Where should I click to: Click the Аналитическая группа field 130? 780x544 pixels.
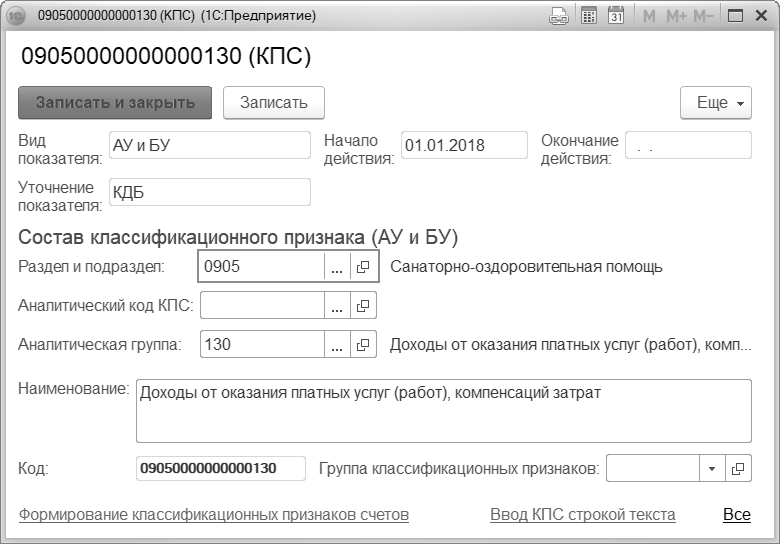tap(262, 344)
